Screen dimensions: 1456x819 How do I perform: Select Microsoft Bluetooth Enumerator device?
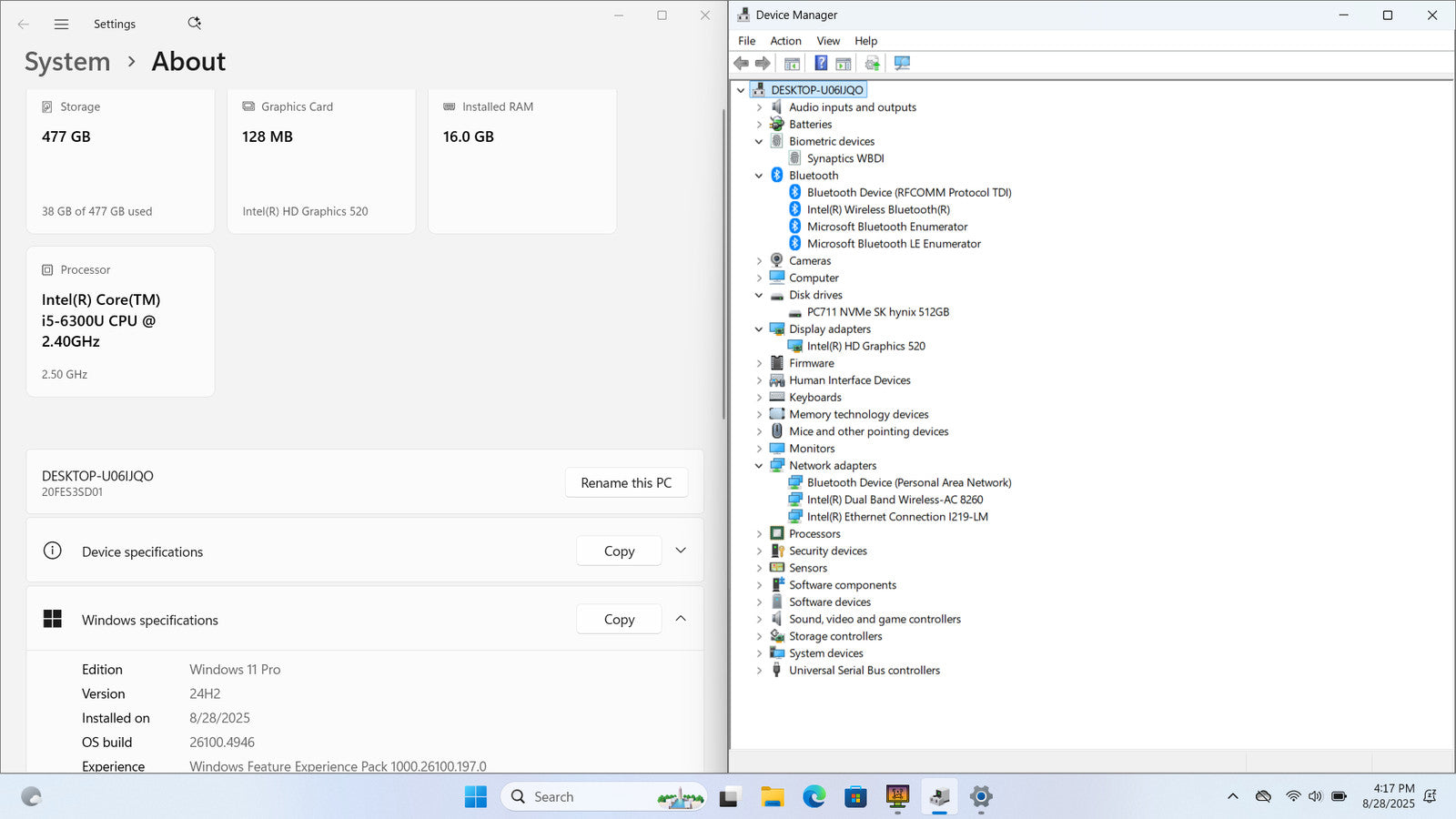(887, 227)
